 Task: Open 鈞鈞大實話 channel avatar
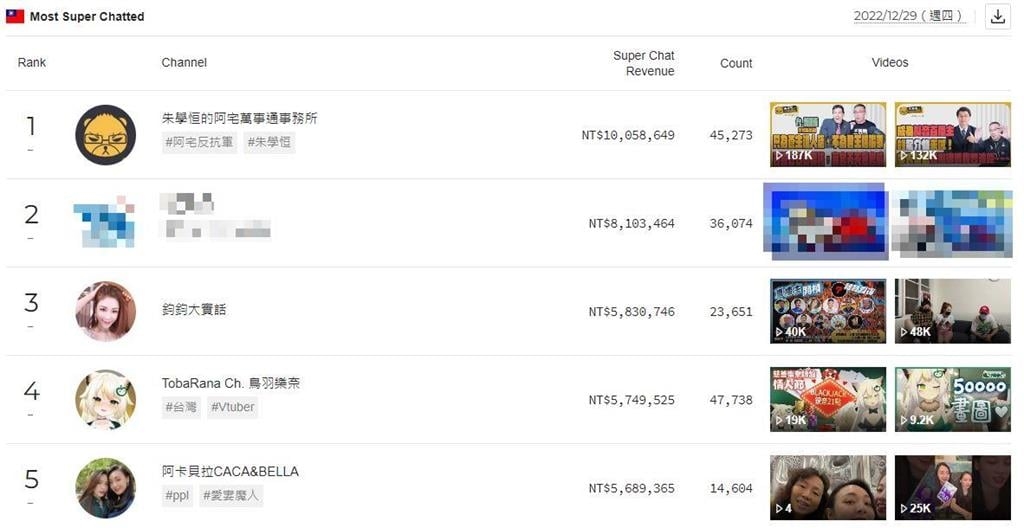point(105,311)
